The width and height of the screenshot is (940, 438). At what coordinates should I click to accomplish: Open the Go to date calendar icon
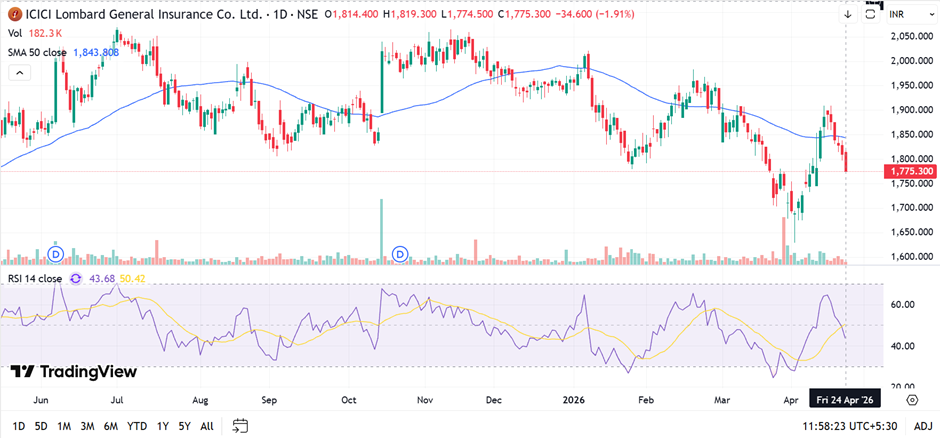240,425
